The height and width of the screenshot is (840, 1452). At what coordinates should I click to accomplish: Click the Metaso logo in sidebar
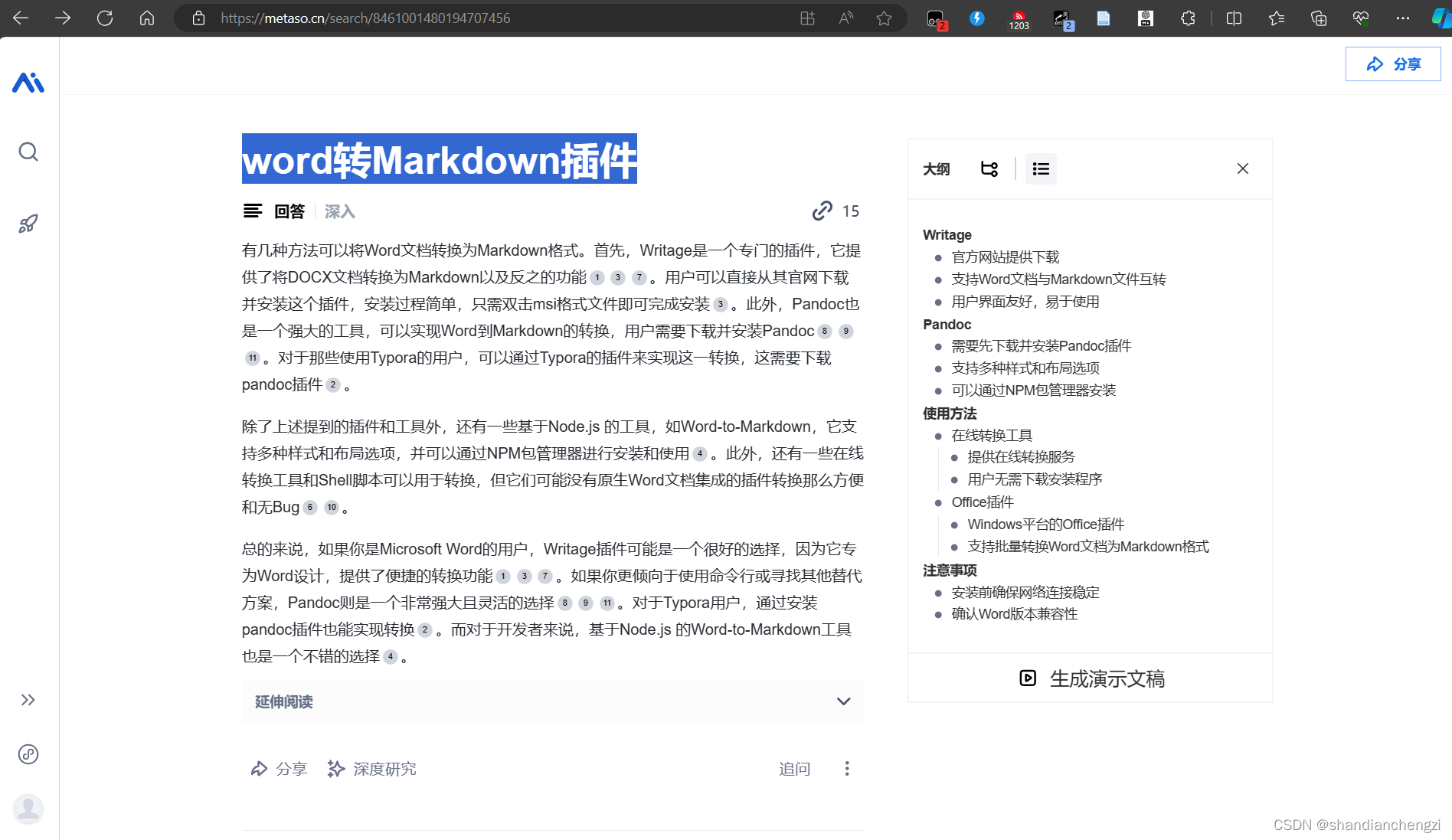(28, 82)
